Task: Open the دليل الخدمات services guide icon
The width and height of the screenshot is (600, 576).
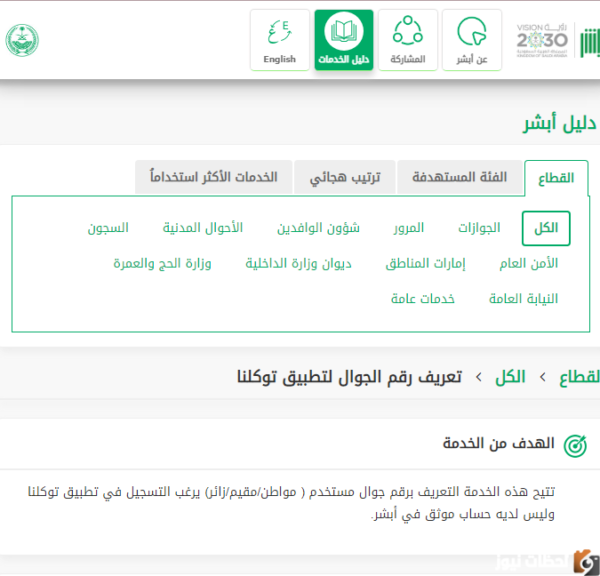Action: point(344,40)
